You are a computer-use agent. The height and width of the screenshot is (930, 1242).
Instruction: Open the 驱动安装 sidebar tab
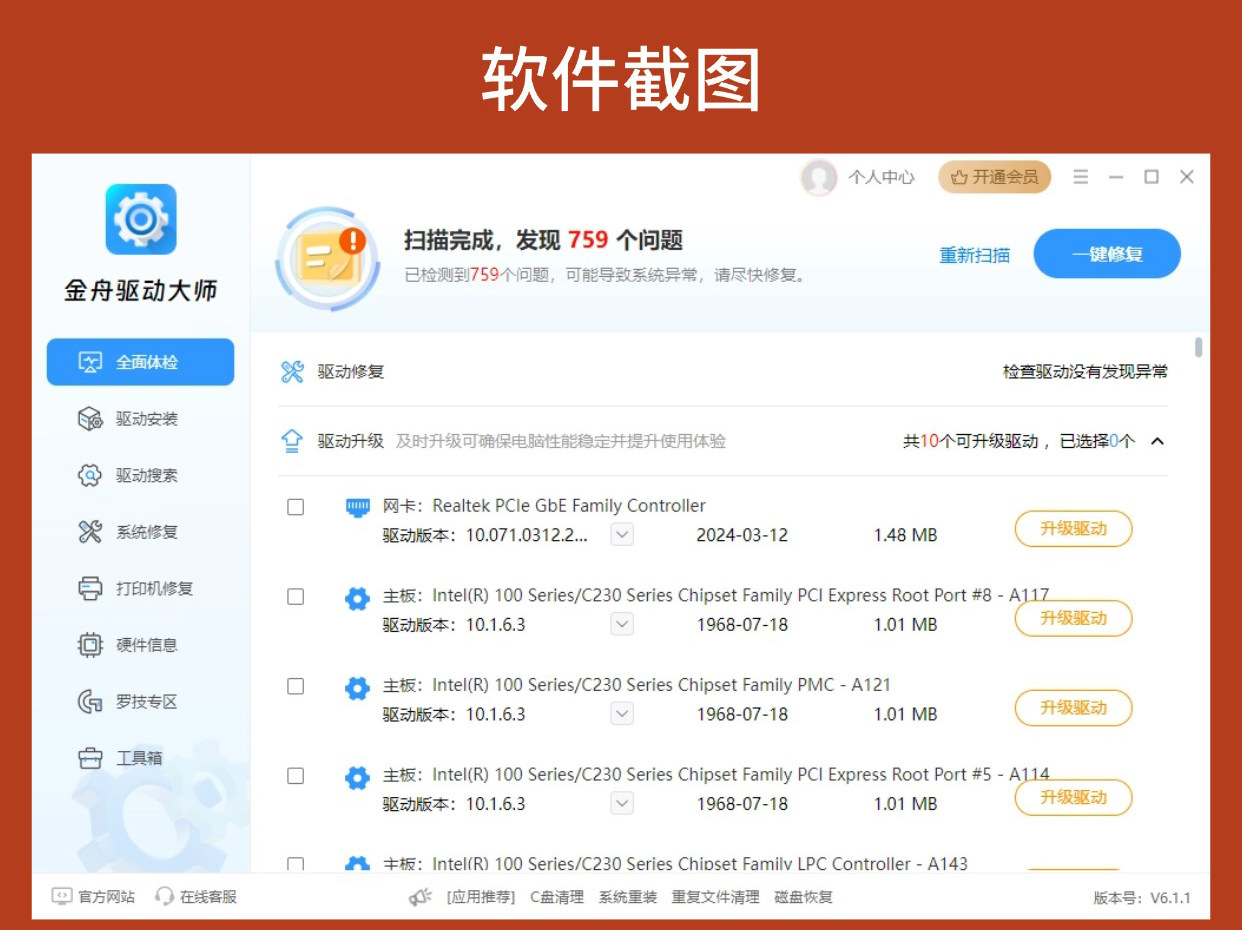140,419
